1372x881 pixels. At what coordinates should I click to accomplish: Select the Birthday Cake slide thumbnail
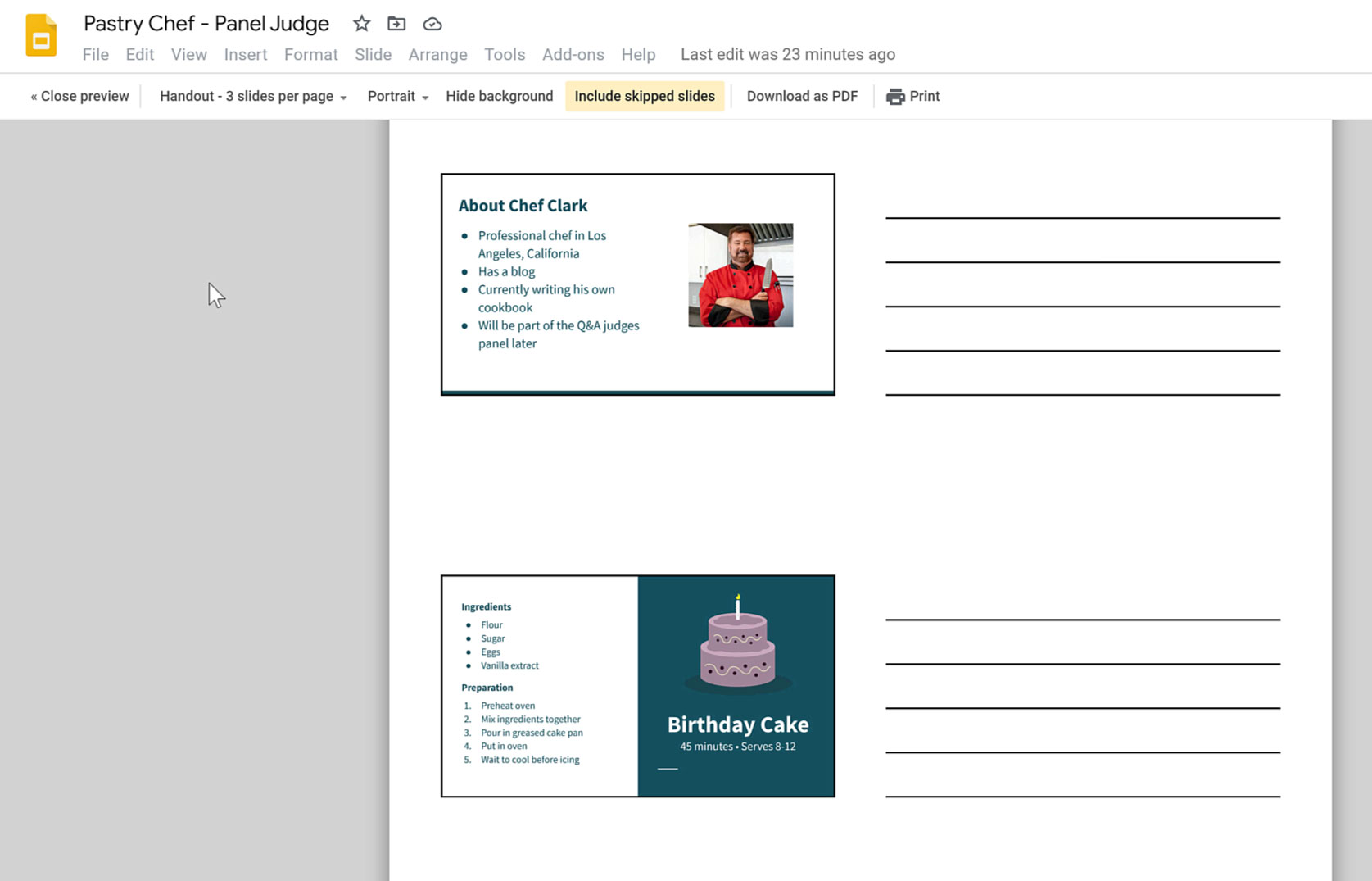tap(638, 685)
